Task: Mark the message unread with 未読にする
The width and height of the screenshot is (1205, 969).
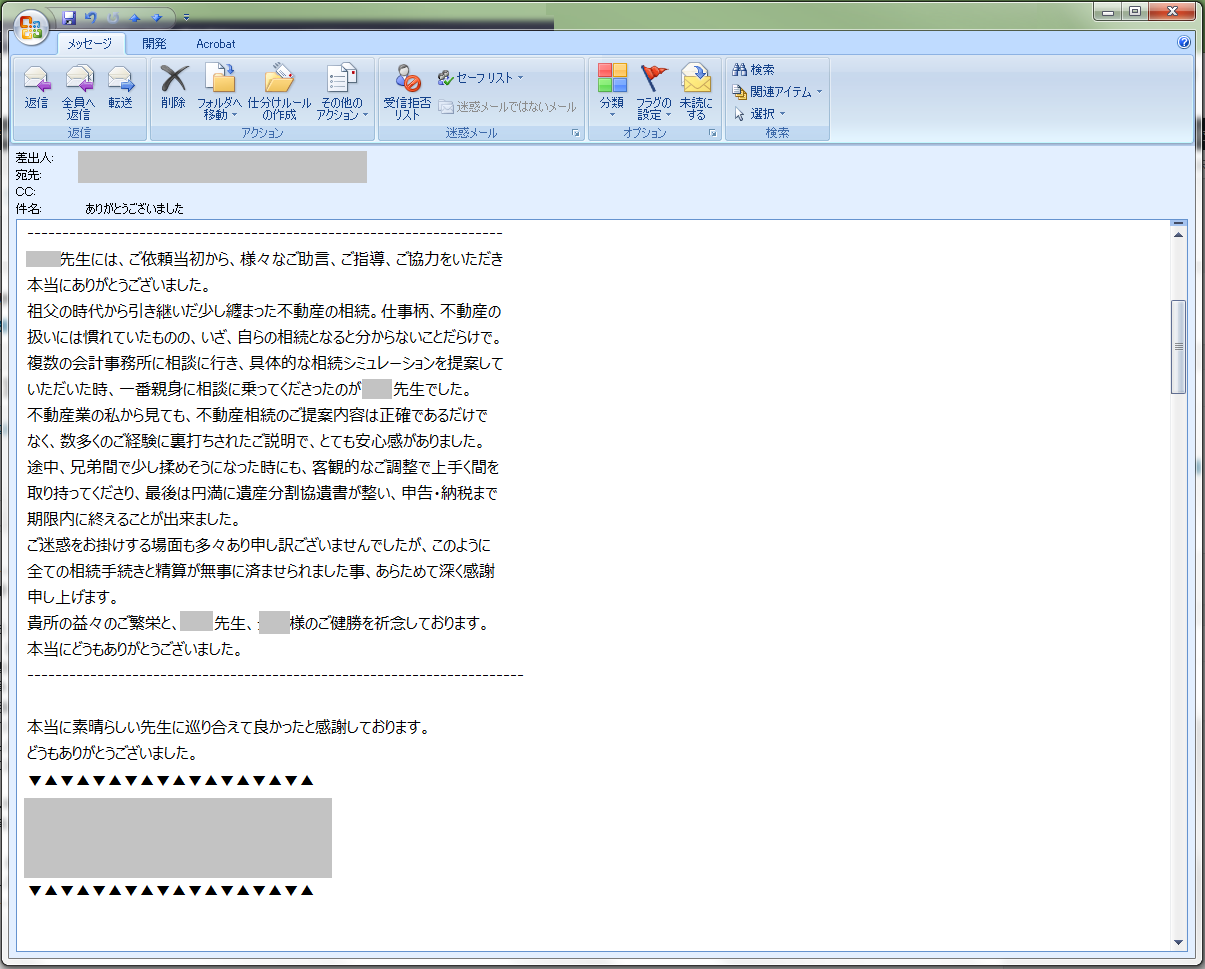Action: tap(696, 91)
